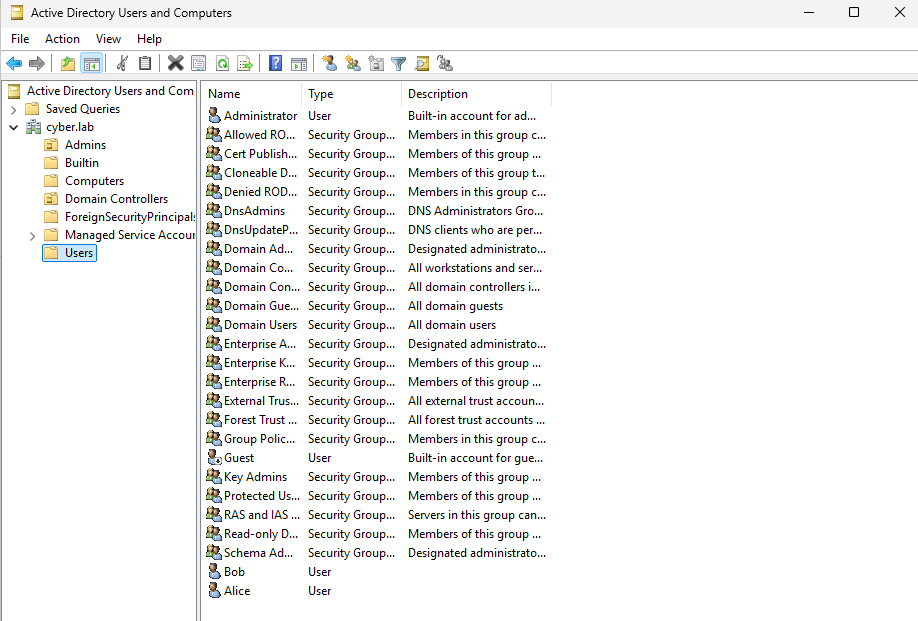918x621 pixels.
Task: Open filter options with the funnel icon
Action: coord(399,64)
